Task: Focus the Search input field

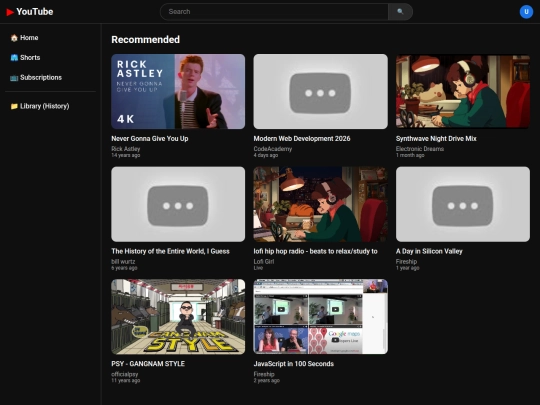Action: click(x=274, y=12)
